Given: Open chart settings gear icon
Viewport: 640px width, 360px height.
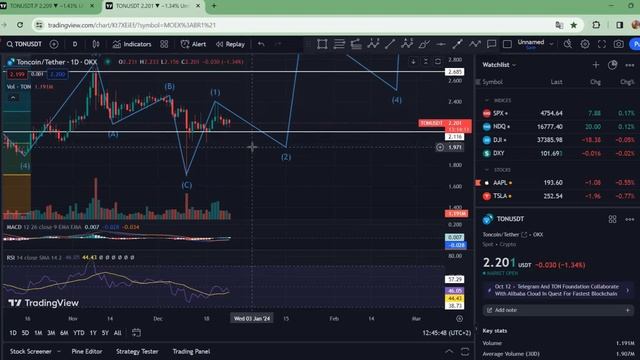Looking at the screenshot, I should point(585,44).
